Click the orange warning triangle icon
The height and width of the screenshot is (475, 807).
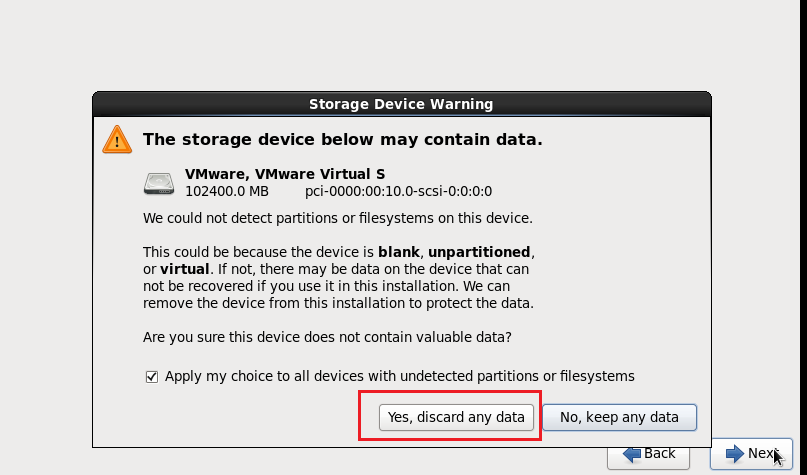(116, 139)
